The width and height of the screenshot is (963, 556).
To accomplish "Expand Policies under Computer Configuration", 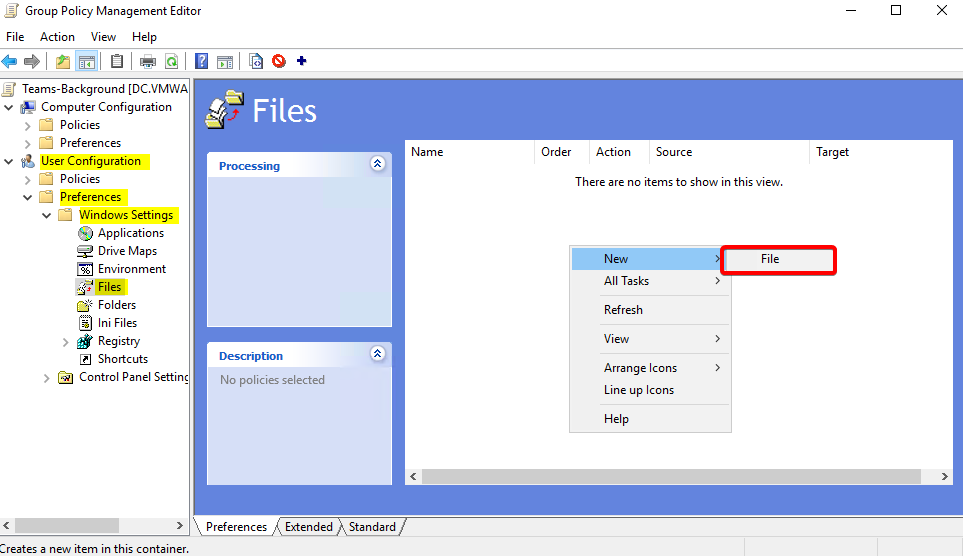I will click(x=28, y=125).
